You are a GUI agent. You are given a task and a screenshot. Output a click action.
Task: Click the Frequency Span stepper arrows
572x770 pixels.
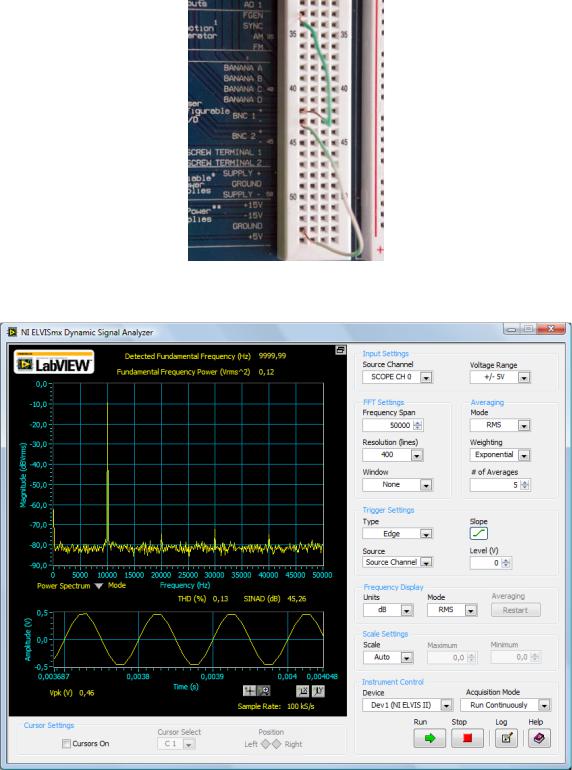click(x=418, y=425)
